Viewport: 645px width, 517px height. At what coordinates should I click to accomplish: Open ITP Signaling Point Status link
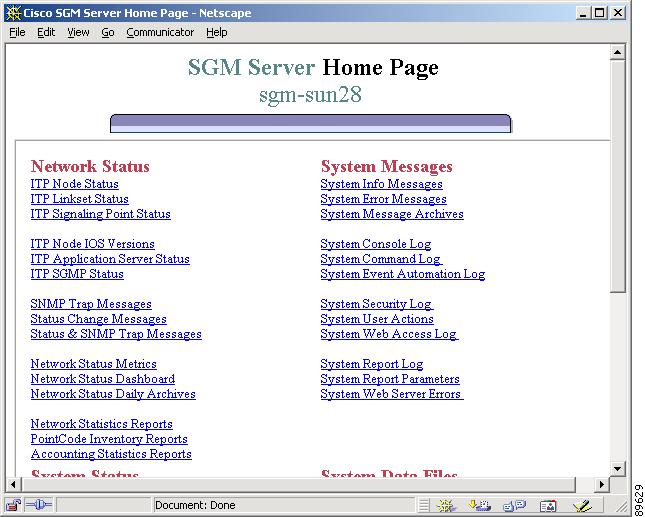[x=100, y=214]
